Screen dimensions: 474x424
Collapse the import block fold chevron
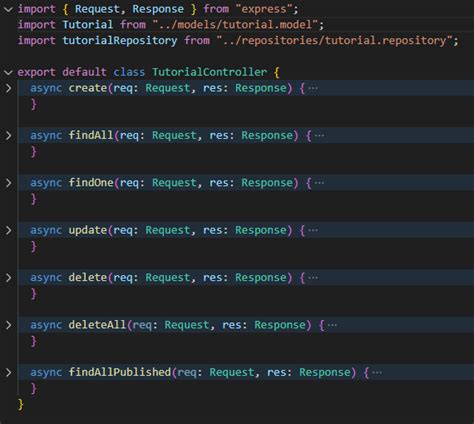(x=8, y=9)
